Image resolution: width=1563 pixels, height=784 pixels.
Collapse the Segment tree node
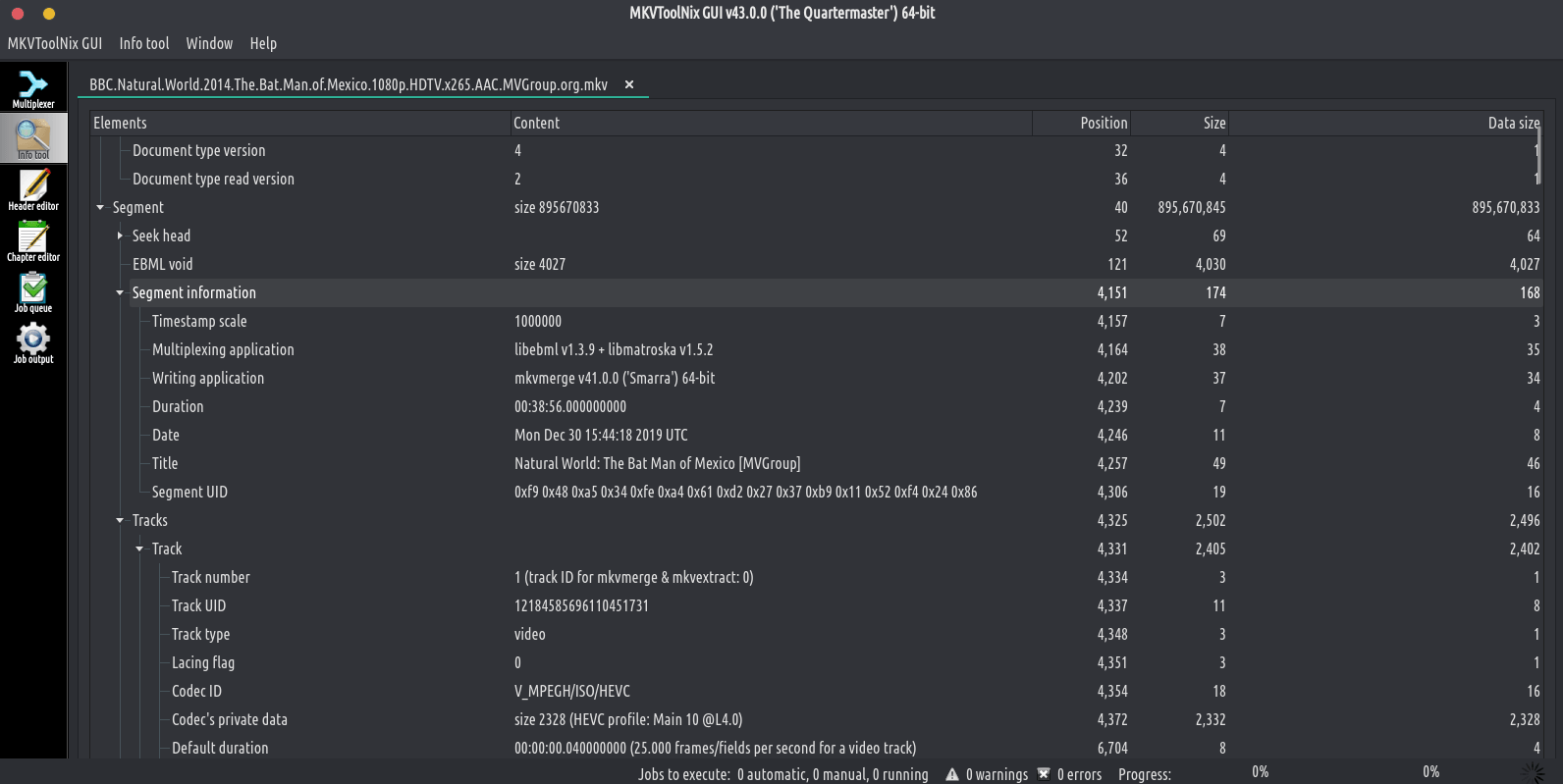100,207
